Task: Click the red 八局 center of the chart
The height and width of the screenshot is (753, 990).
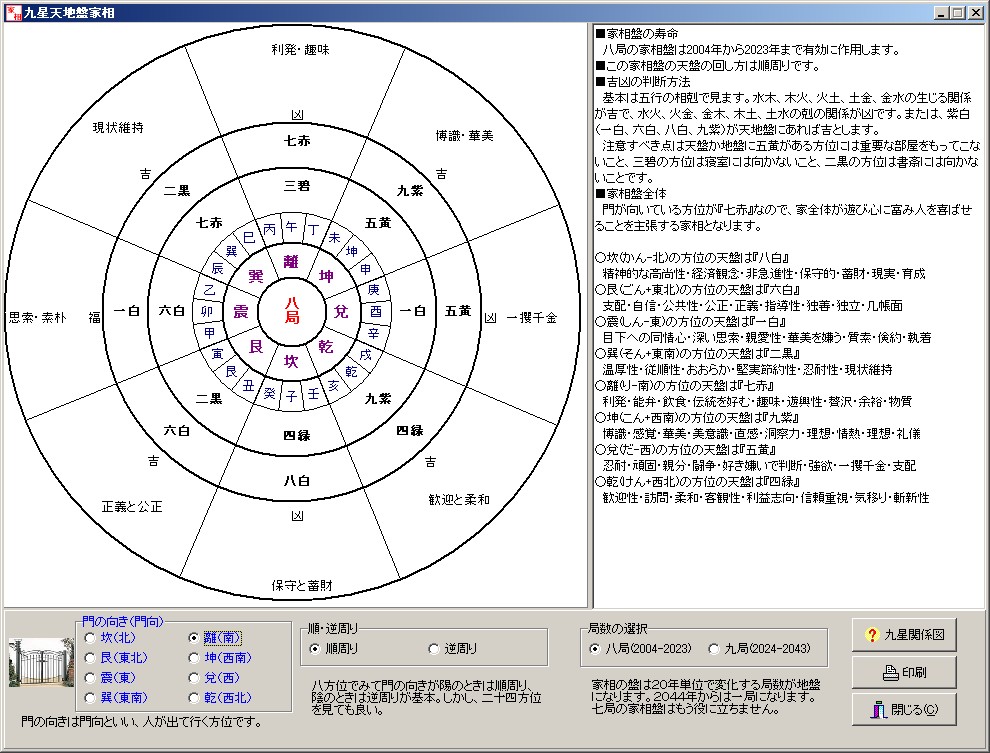Action: click(x=291, y=311)
